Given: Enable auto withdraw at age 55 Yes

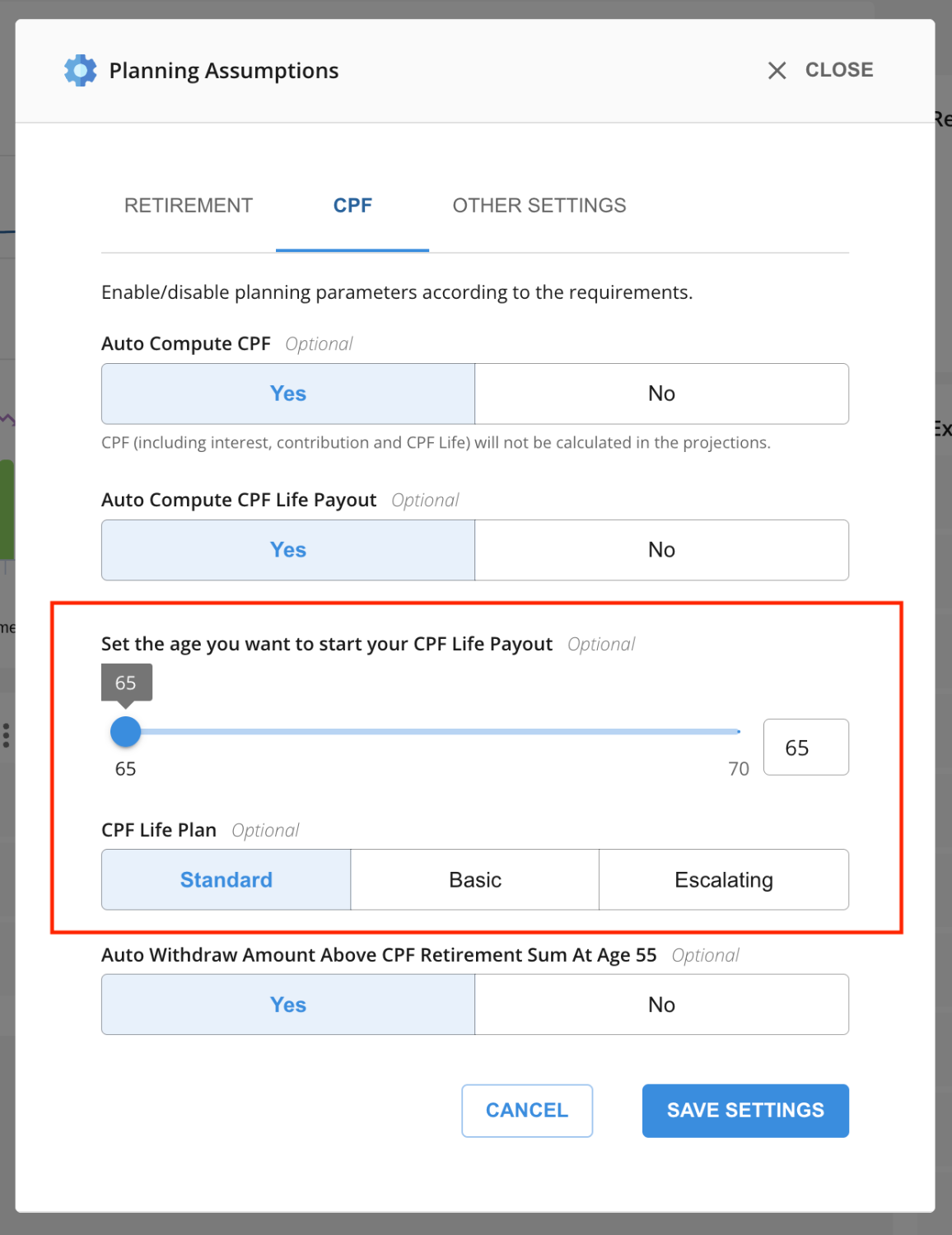Looking at the screenshot, I should coord(288,1004).
